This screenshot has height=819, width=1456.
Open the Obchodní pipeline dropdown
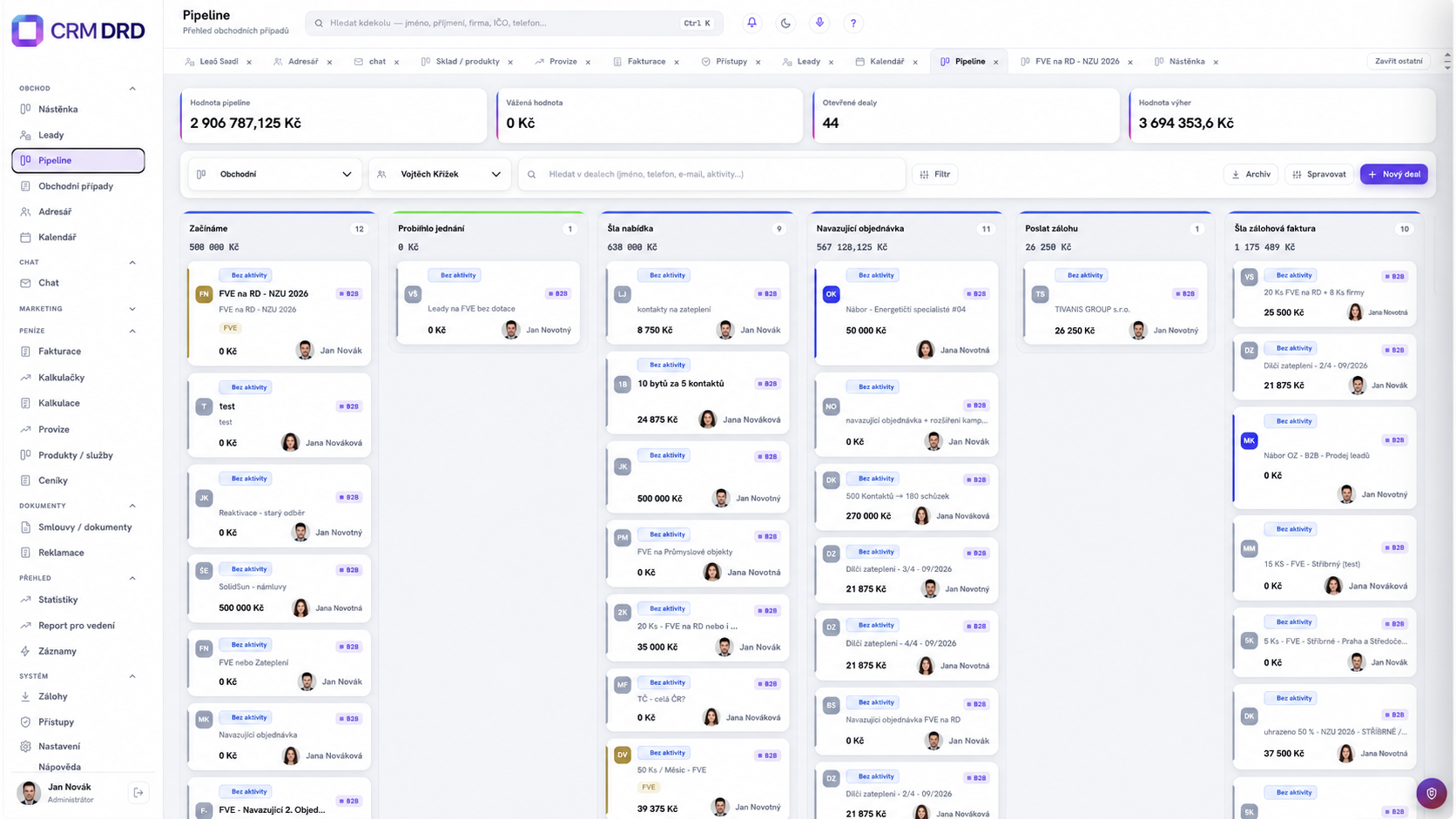[x=274, y=174]
